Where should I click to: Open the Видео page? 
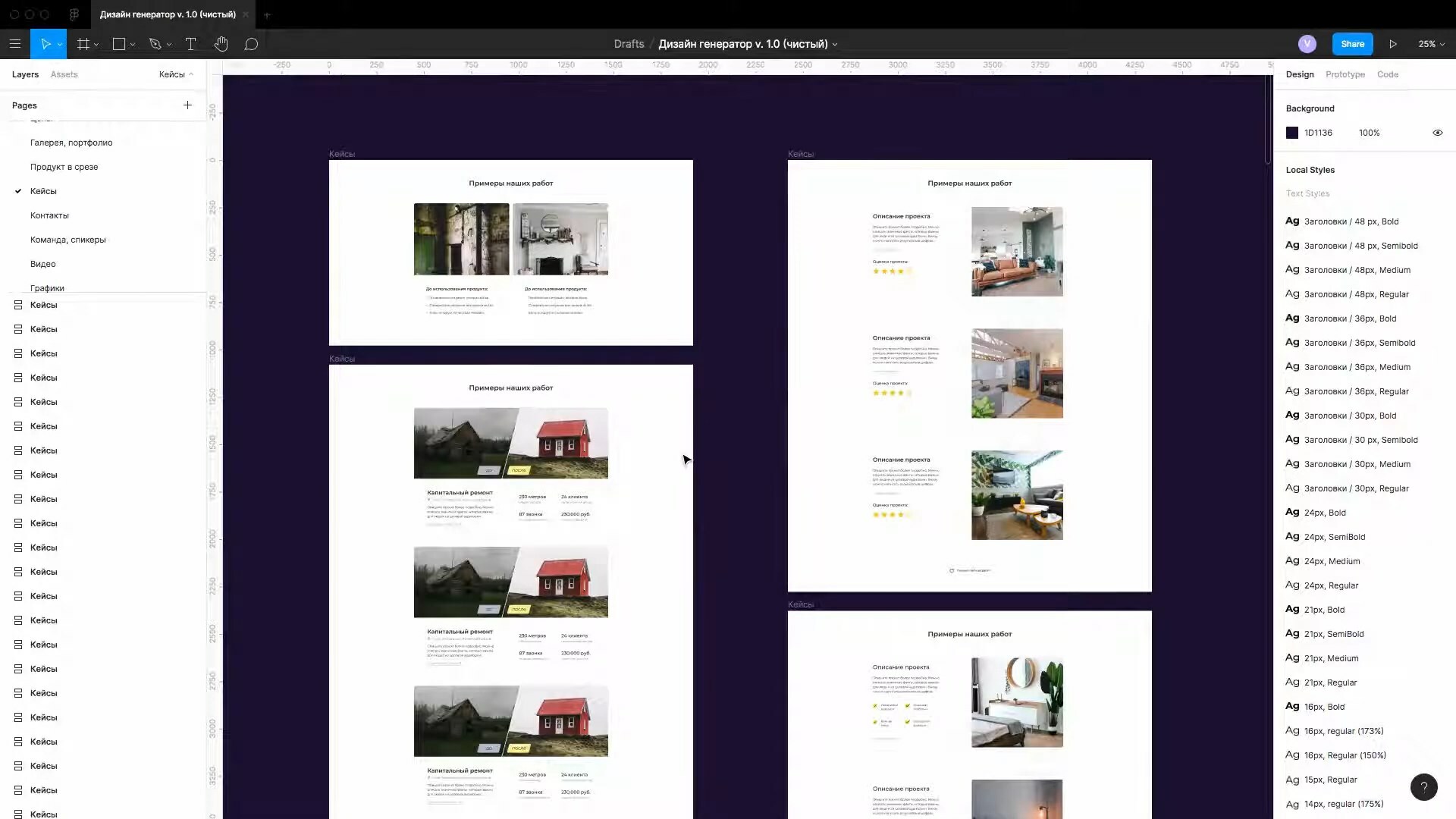pyautogui.click(x=42, y=264)
